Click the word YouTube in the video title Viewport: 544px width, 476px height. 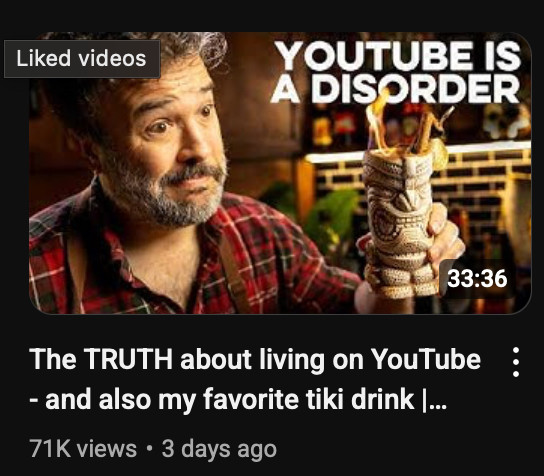click(x=426, y=359)
